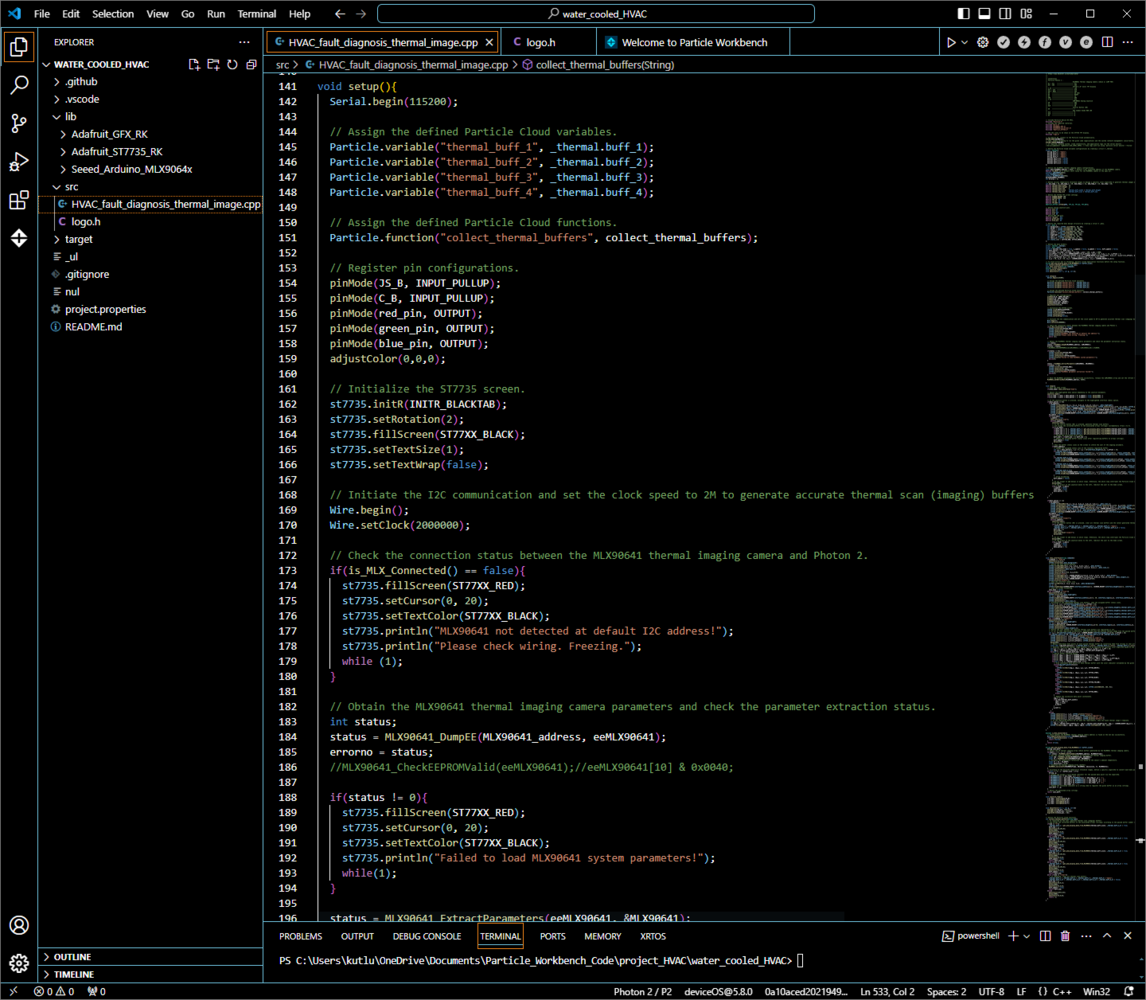Create a new file in Explorer
The width and height of the screenshot is (1146, 1000).
[x=194, y=64]
